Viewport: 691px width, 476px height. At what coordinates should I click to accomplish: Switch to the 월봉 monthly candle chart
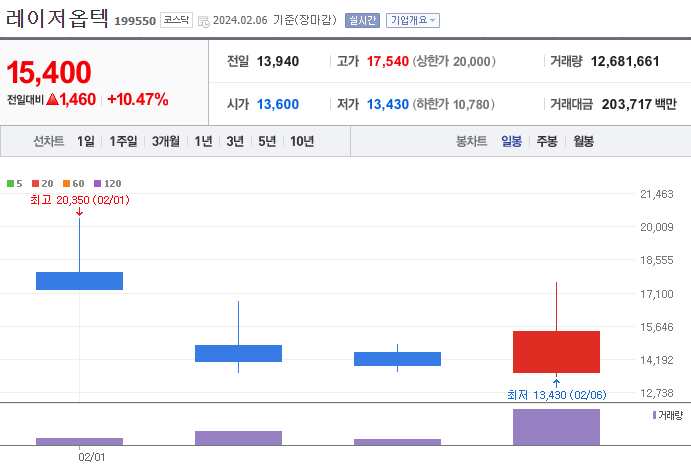[x=583, y=141]
